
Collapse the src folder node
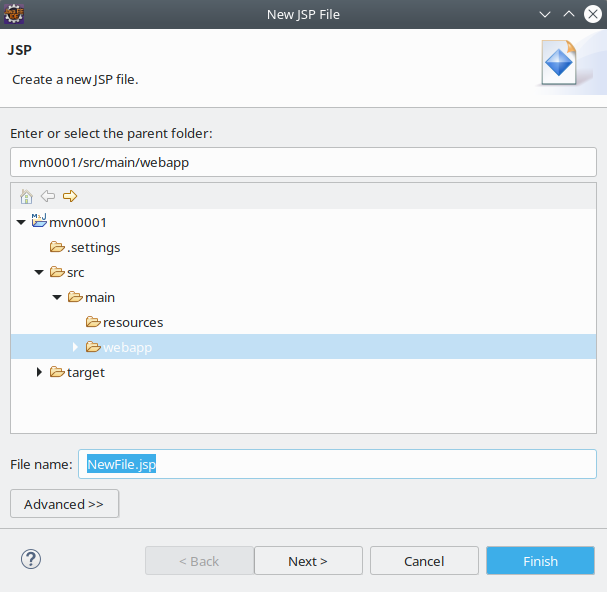(39, 272)
